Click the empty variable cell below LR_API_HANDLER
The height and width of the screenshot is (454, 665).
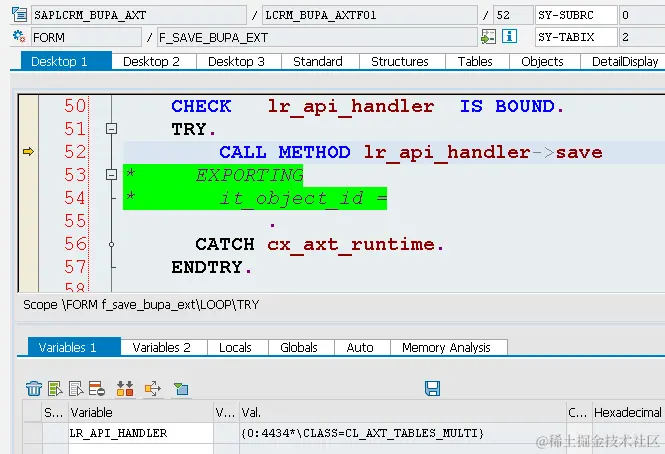(141, 449)
